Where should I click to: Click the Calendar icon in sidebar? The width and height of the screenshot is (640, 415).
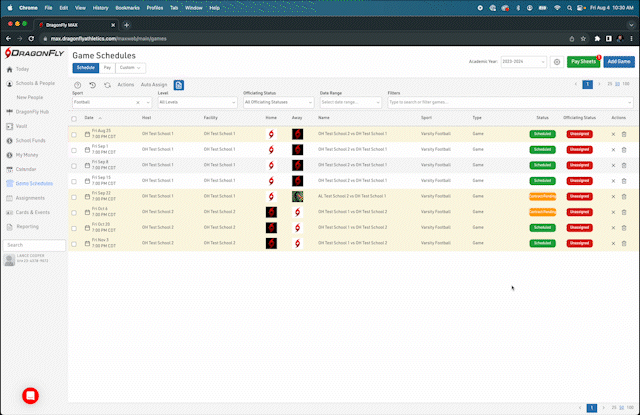tap(10, 169)
